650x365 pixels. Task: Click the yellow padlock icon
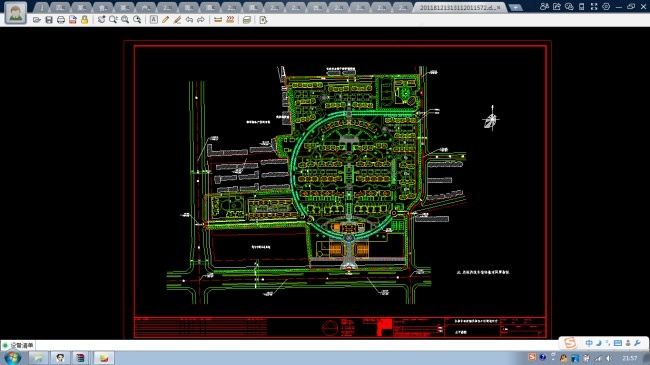click(85, 20)
